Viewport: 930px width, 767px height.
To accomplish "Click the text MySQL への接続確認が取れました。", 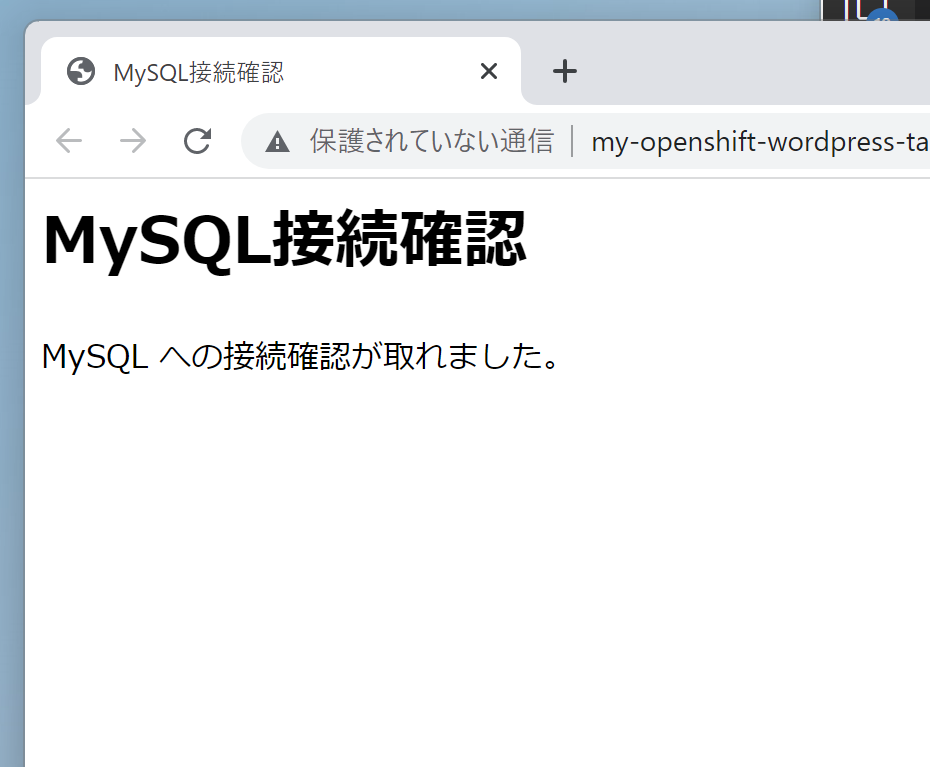I will [300, 357].
